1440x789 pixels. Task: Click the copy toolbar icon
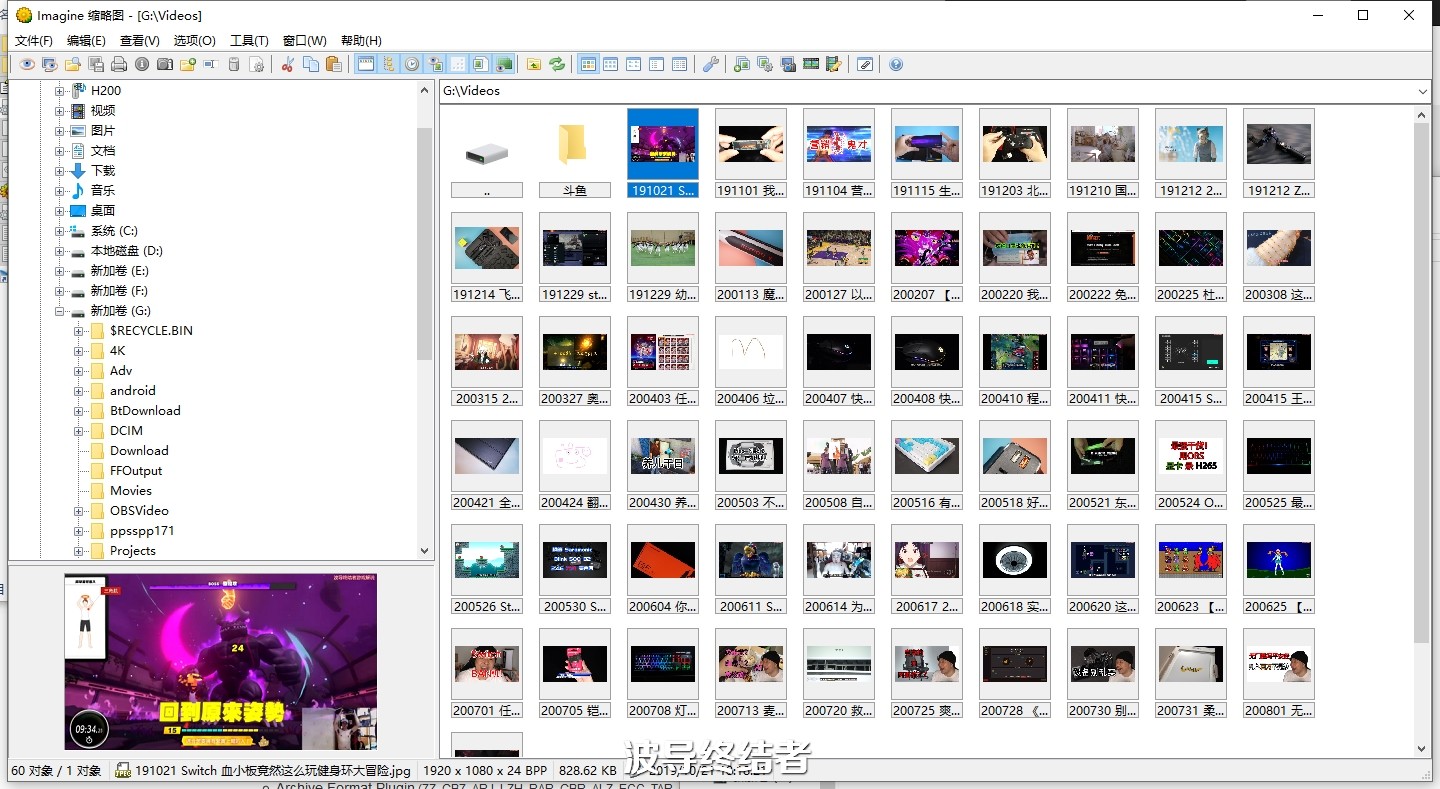(311, 64)
